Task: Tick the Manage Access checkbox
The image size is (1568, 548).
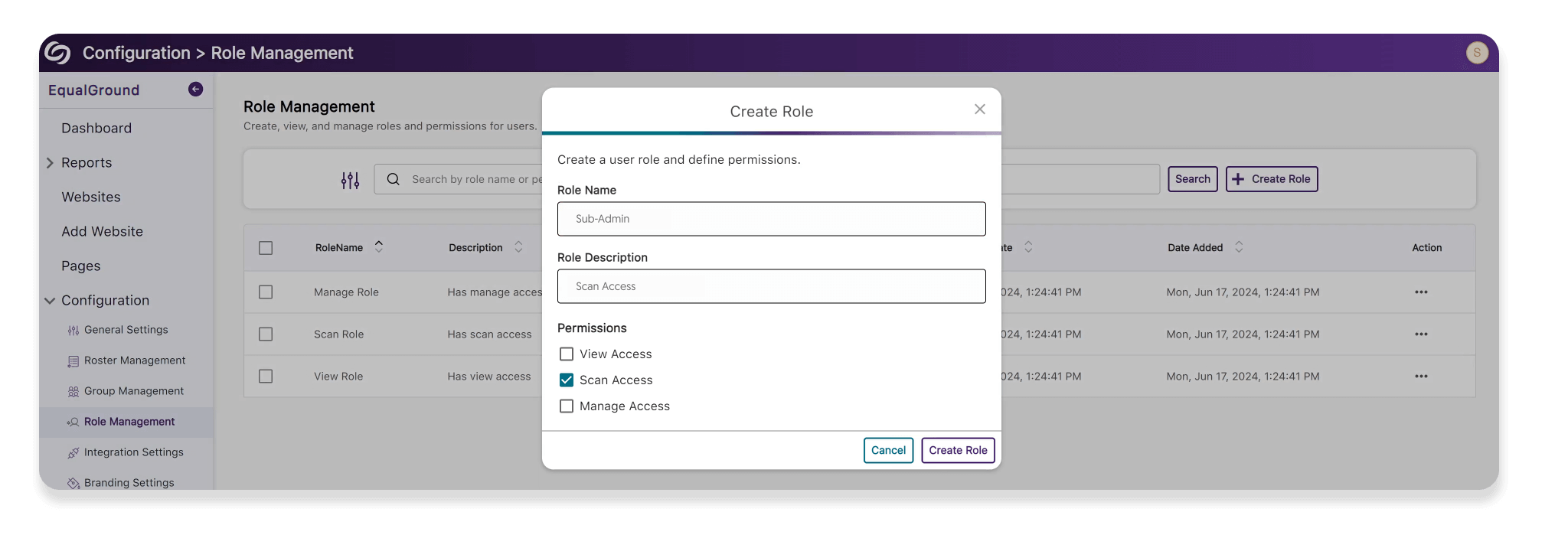Action: coord(567,406)
